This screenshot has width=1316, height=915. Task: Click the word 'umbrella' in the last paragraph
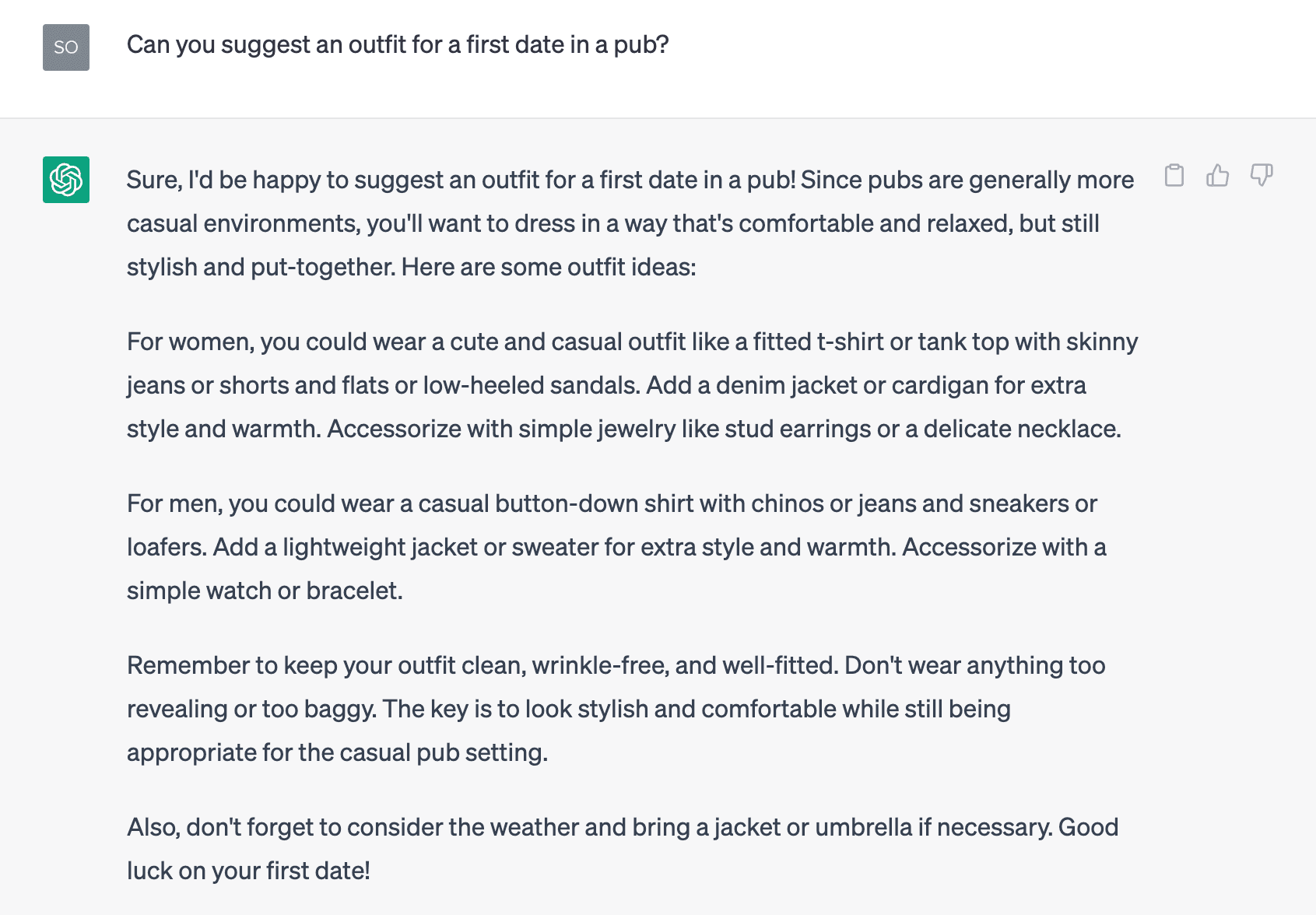click(863, 828)
